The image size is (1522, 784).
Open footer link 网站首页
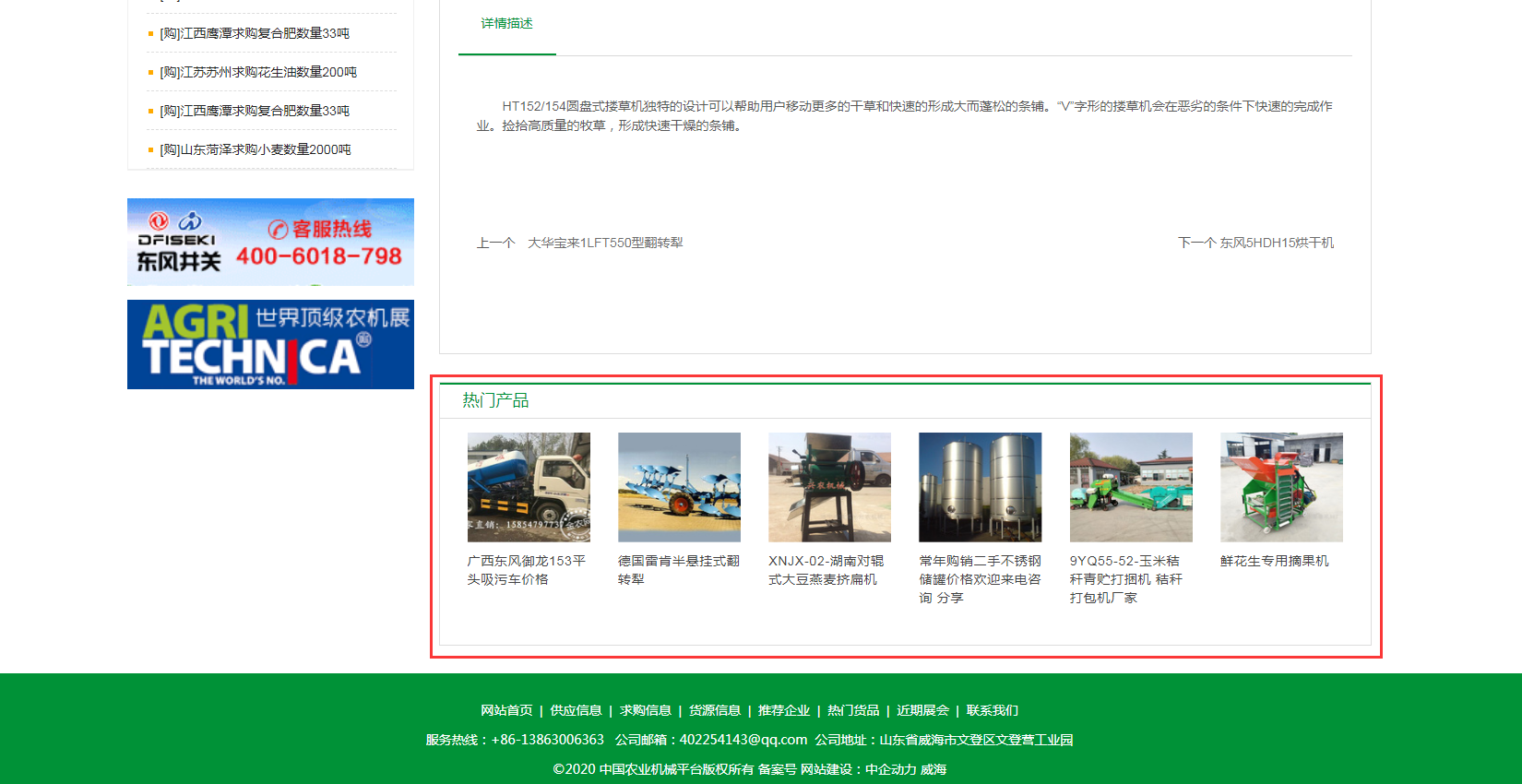pyautogui.click(x=506, y=710)
